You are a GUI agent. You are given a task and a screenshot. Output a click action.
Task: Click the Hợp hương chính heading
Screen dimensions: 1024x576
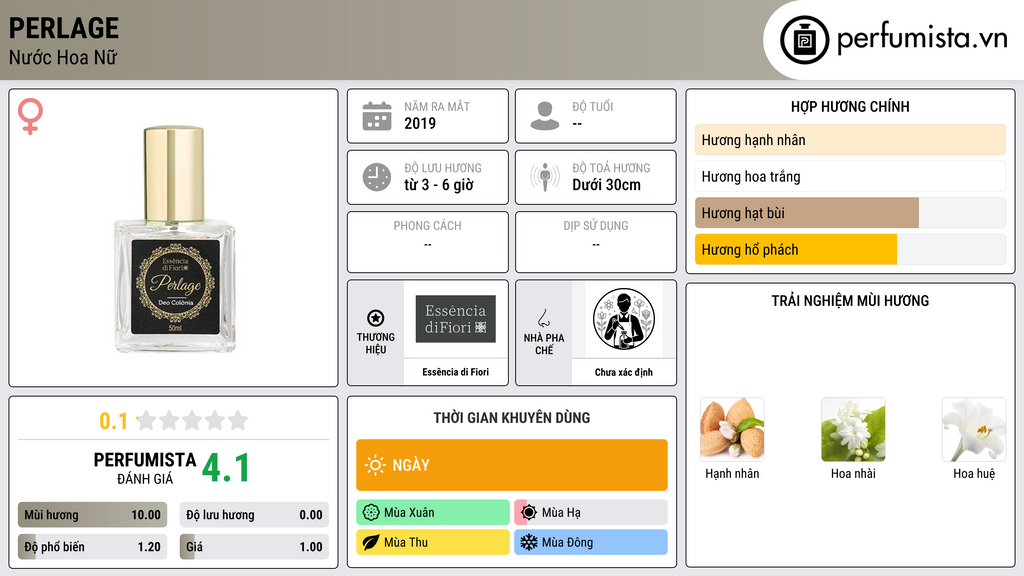point(850,106)
